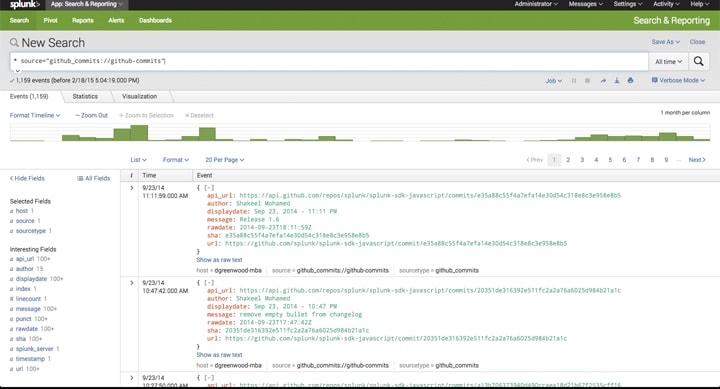720x389 pixels.
Task: Share the search job
Action: click(603, 80)
